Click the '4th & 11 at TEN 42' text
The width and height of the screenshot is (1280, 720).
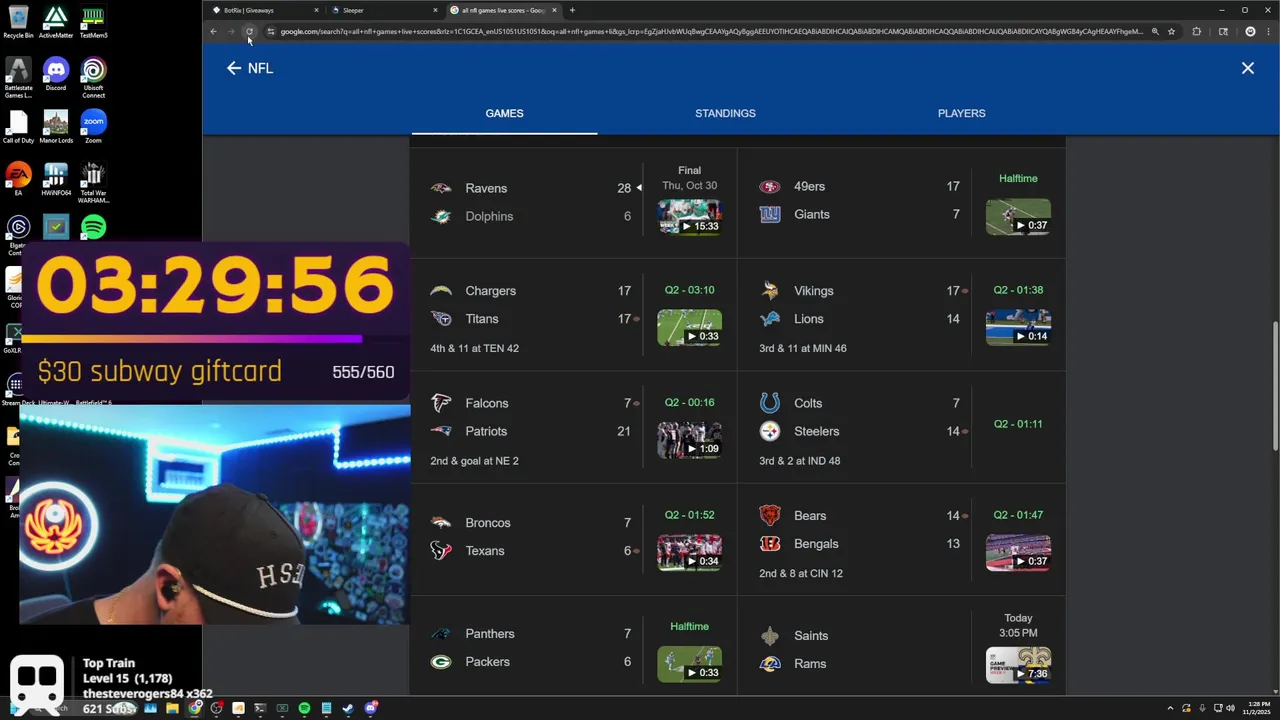[x=474, y=348]
